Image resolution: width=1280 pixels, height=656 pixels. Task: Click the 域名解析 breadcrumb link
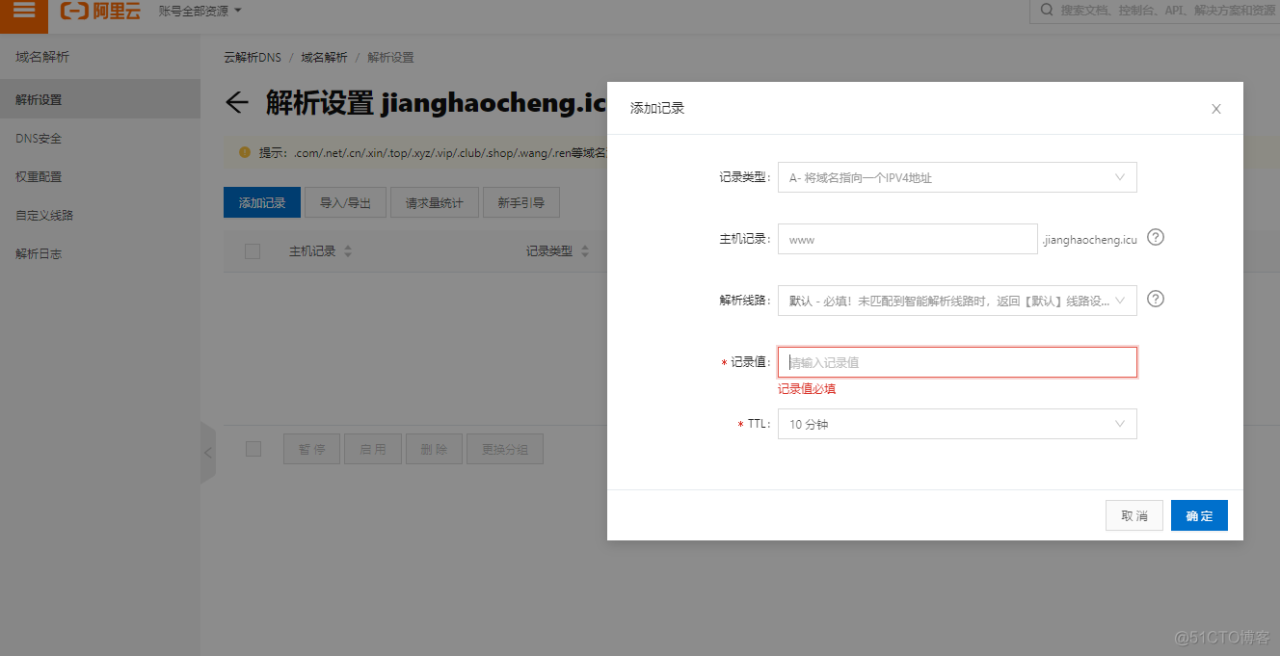click(x=324, y=58)
